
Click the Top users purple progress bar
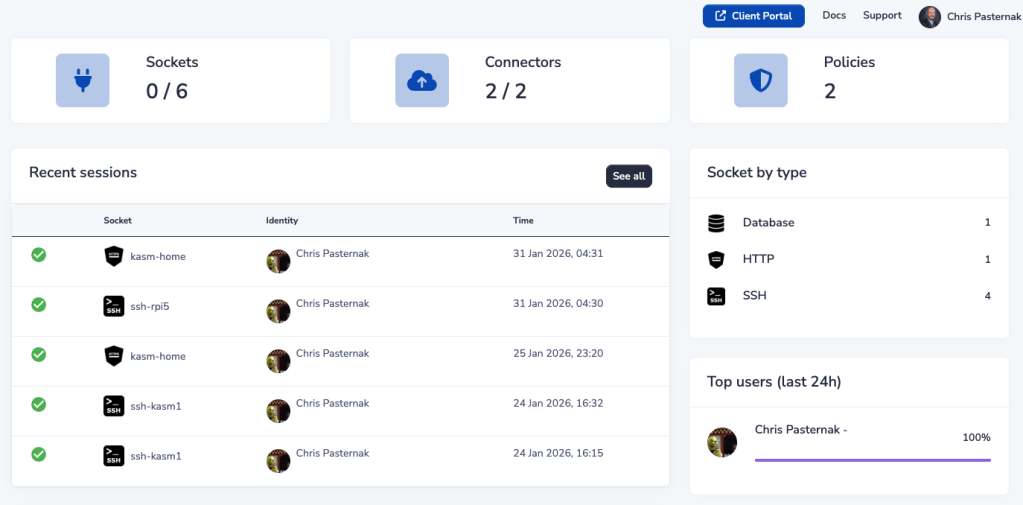pyautogui.click(x=872, y=460)
